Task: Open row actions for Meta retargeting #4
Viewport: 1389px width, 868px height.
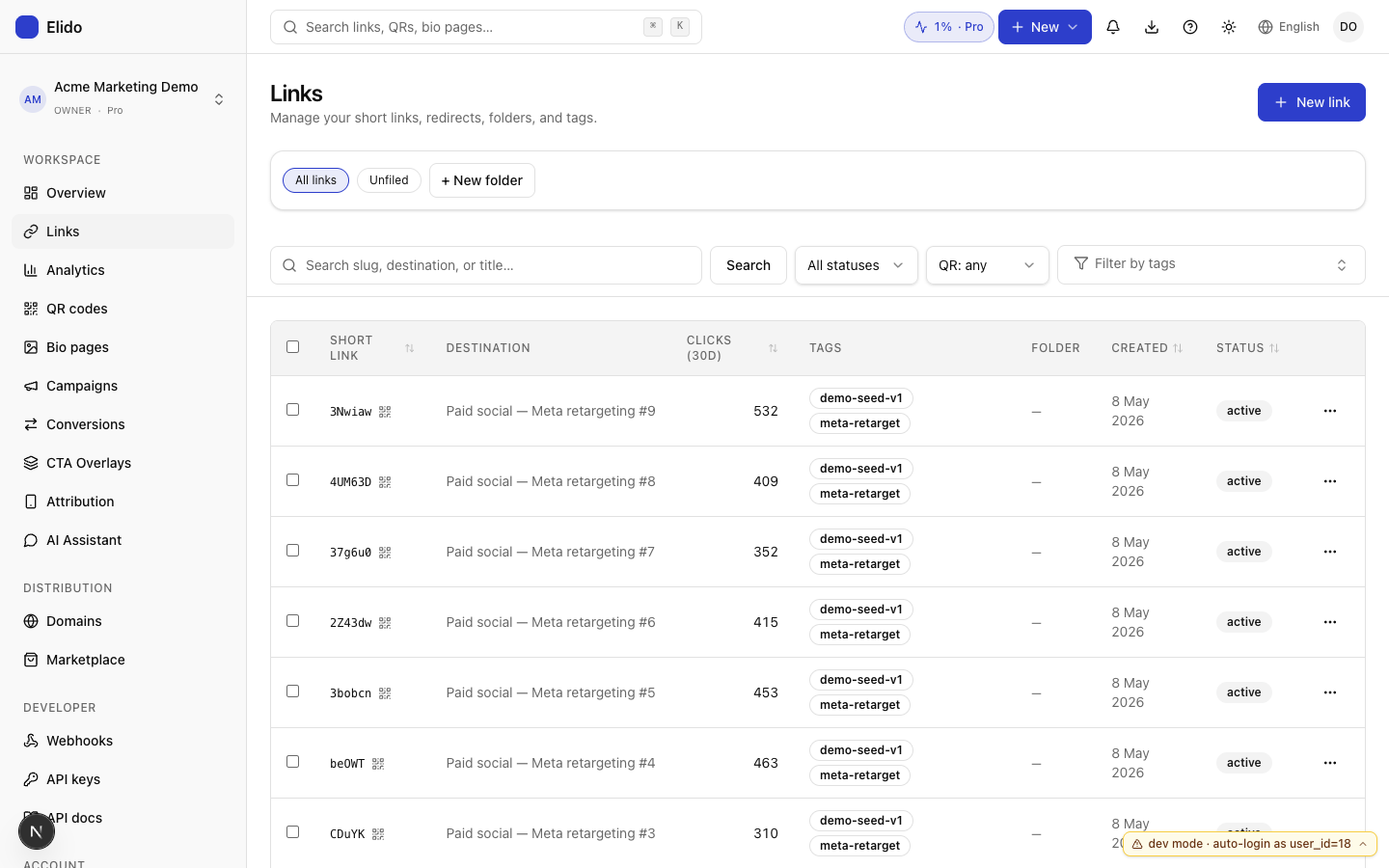Action: [x=1330, y=763]
